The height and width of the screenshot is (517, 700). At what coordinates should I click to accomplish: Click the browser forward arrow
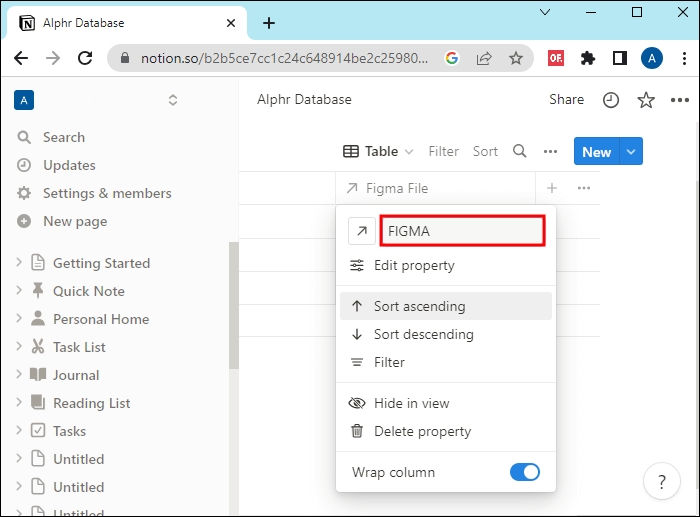(53, 58)
